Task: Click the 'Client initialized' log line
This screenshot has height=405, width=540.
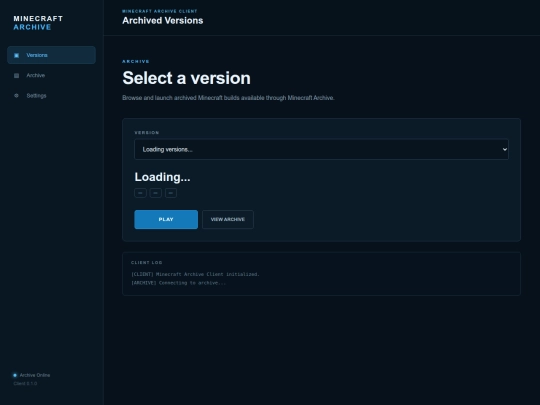Action: [x=195, y=274]
